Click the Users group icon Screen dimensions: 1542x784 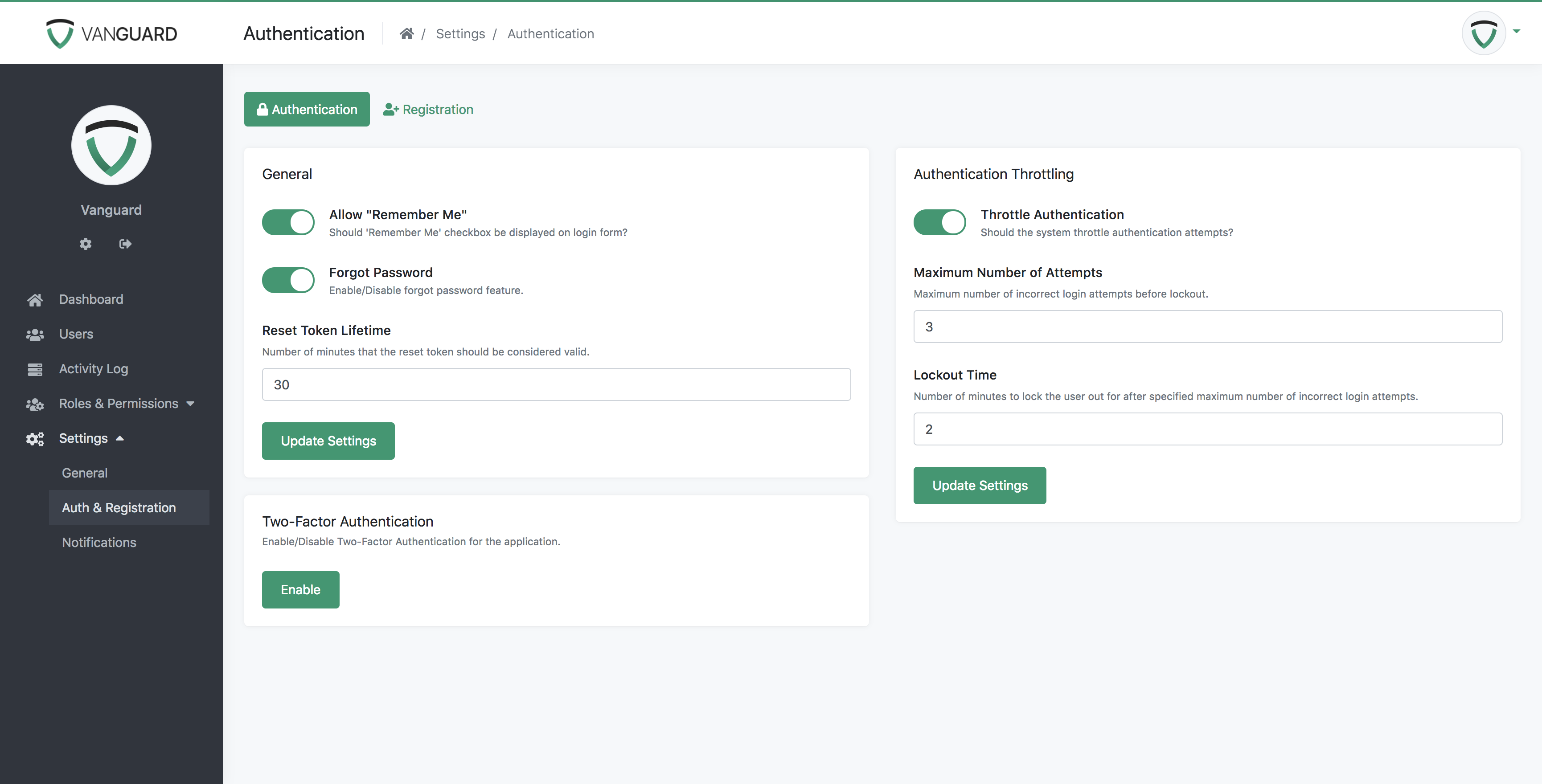[x=35, y=334]
